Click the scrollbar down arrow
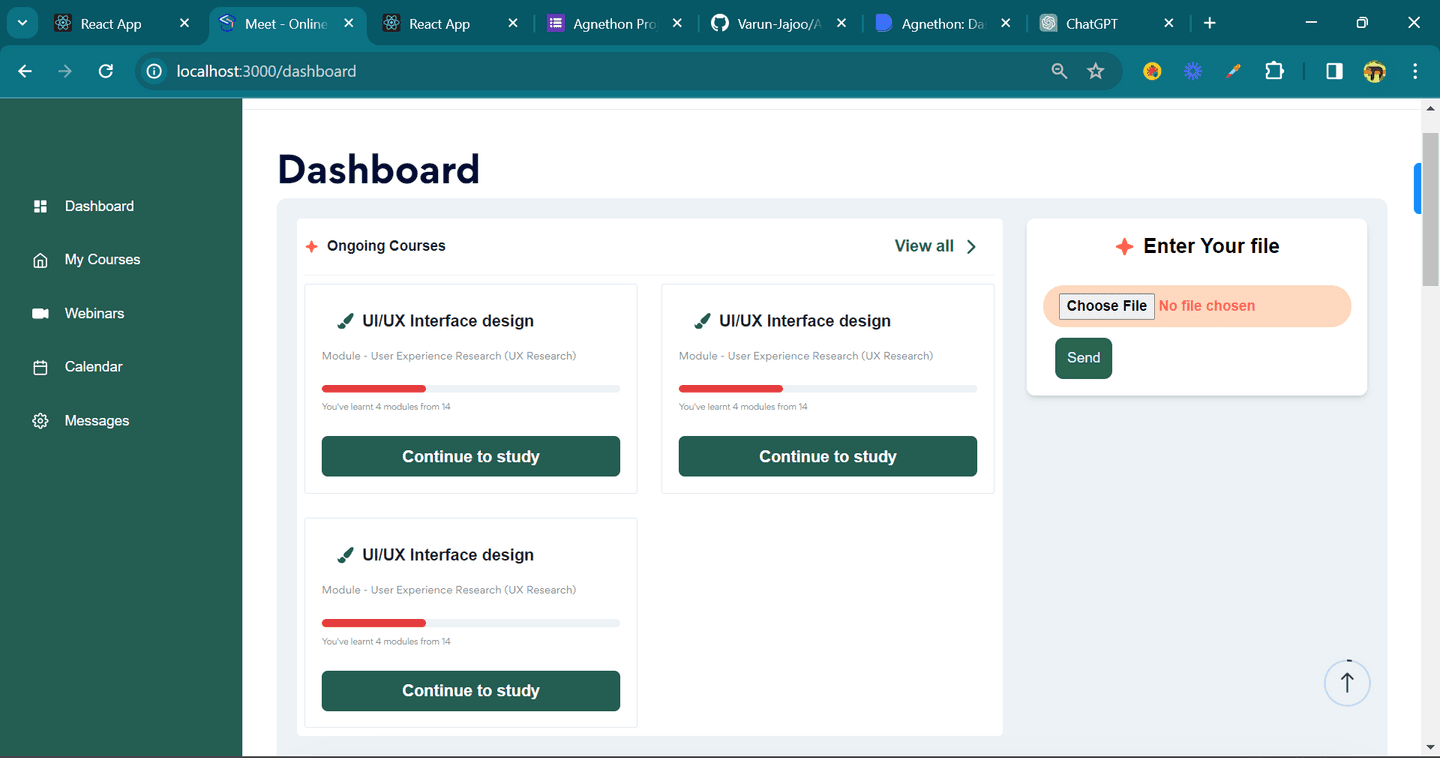This screenshot has height=758, width=1440. [1430, 747]
